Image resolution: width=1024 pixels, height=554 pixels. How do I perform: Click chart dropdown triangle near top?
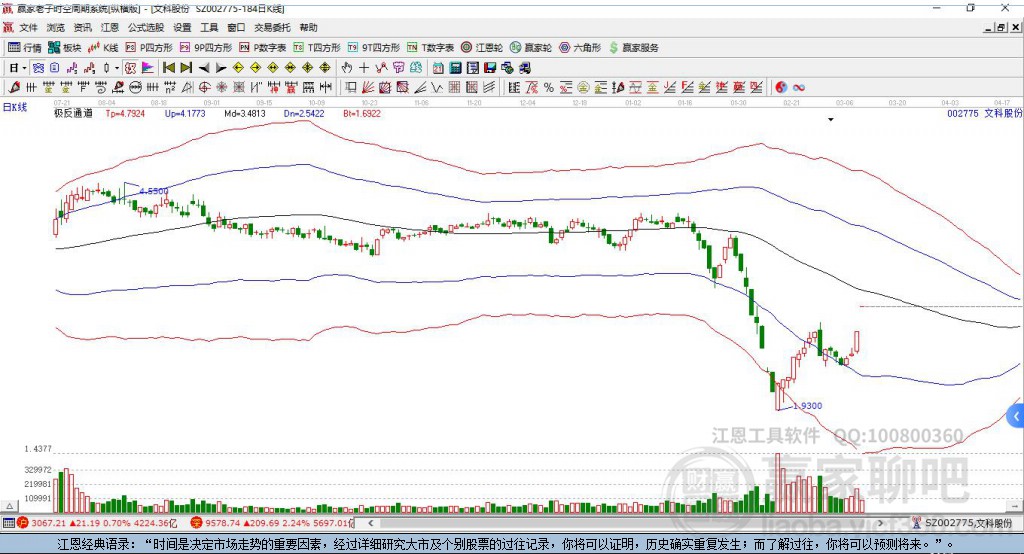(x=831, y=120)
